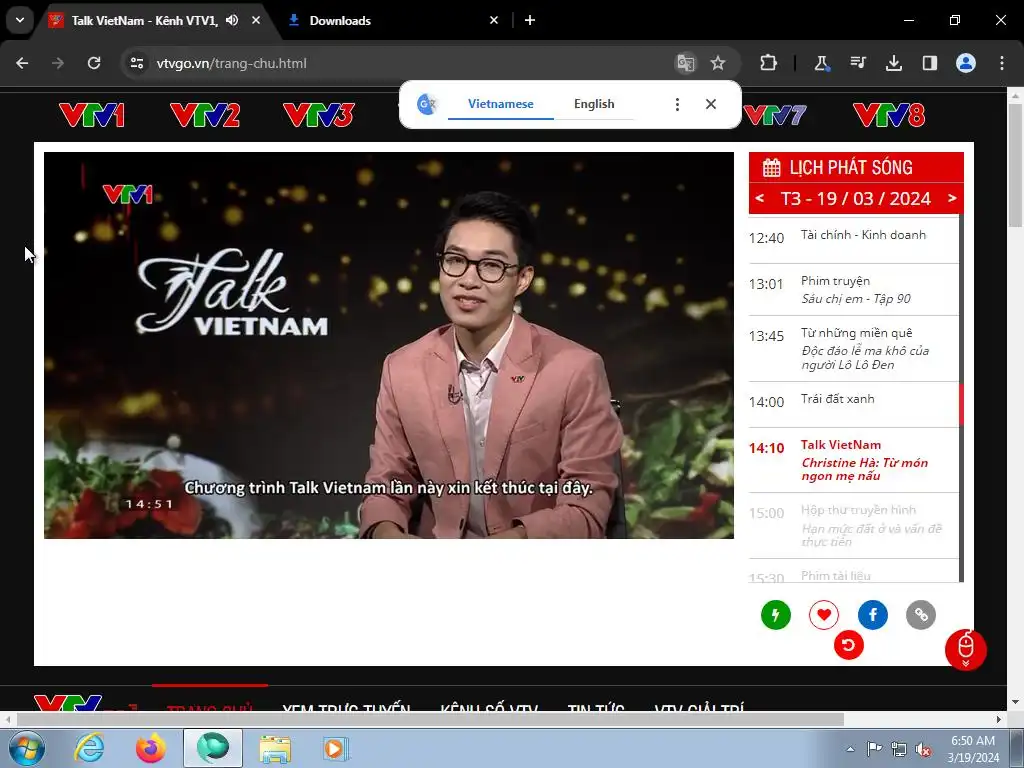Open the VTV1 channel logo

click(91, 115)
